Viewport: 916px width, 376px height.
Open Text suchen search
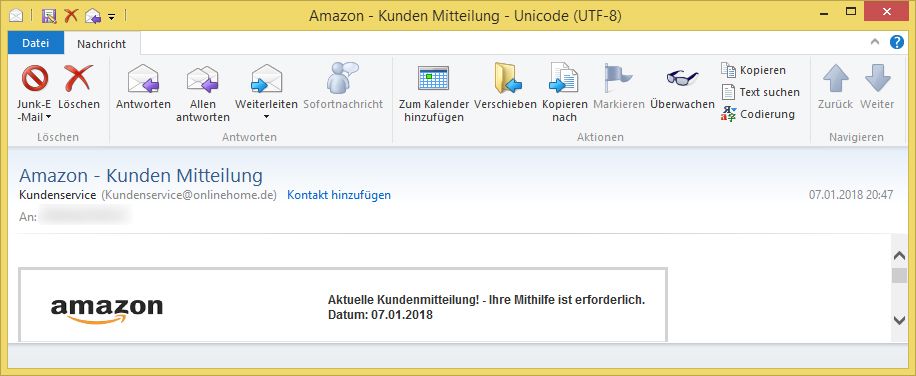tap(761, 92)
